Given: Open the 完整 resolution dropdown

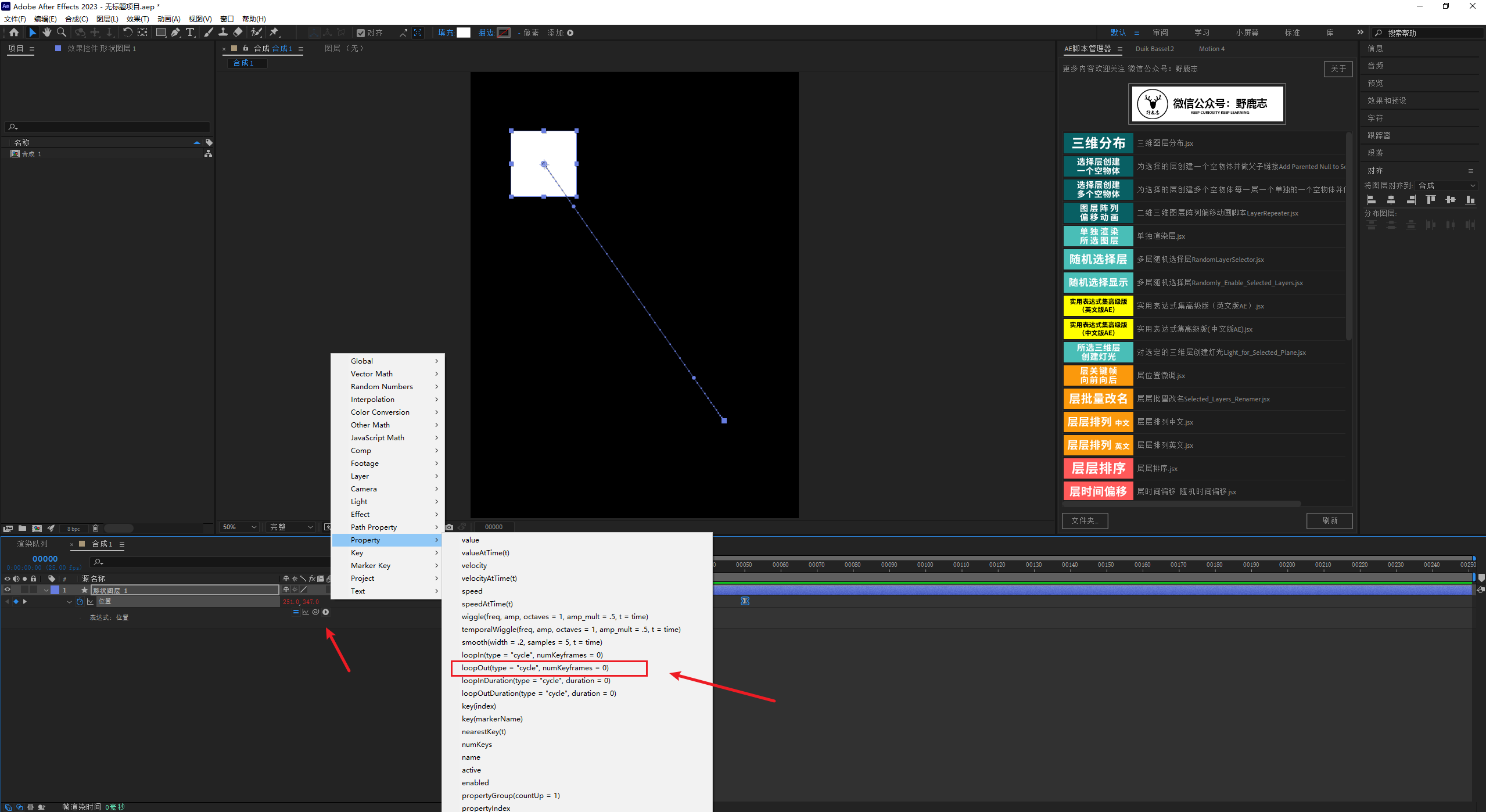Looking at the screenshot, I should 291,527.
